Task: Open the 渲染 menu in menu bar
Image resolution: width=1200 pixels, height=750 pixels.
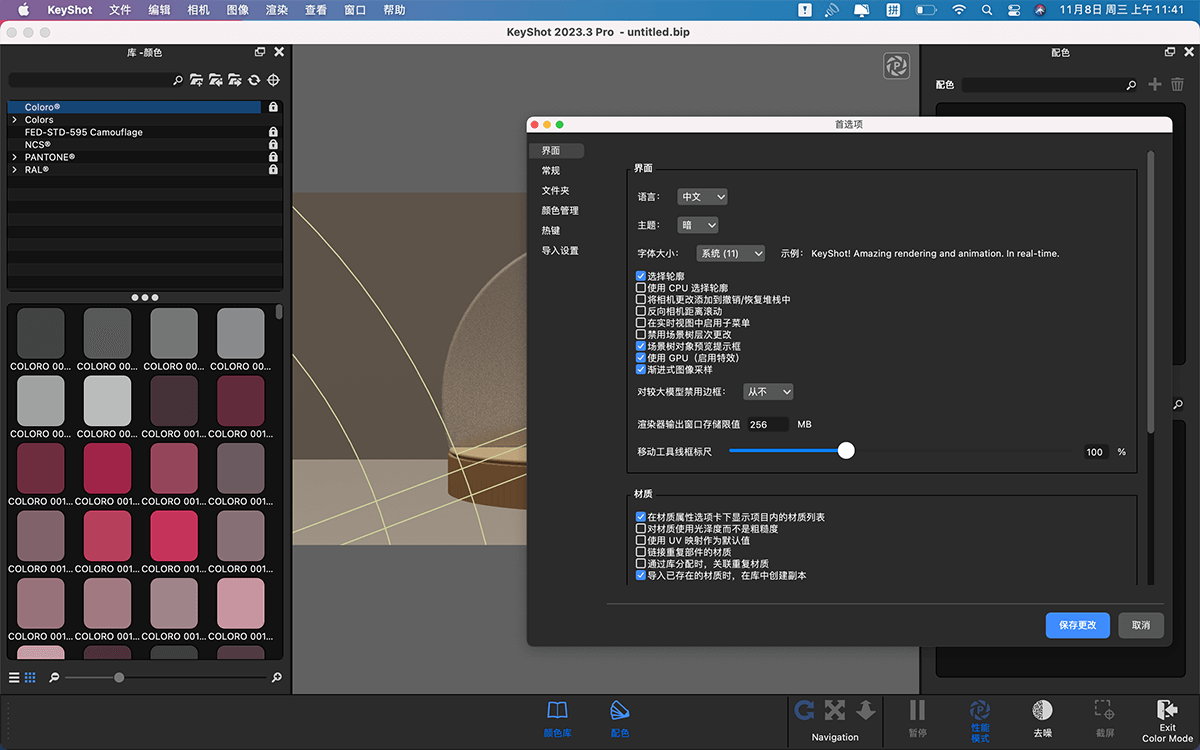Action: (278, 10)
